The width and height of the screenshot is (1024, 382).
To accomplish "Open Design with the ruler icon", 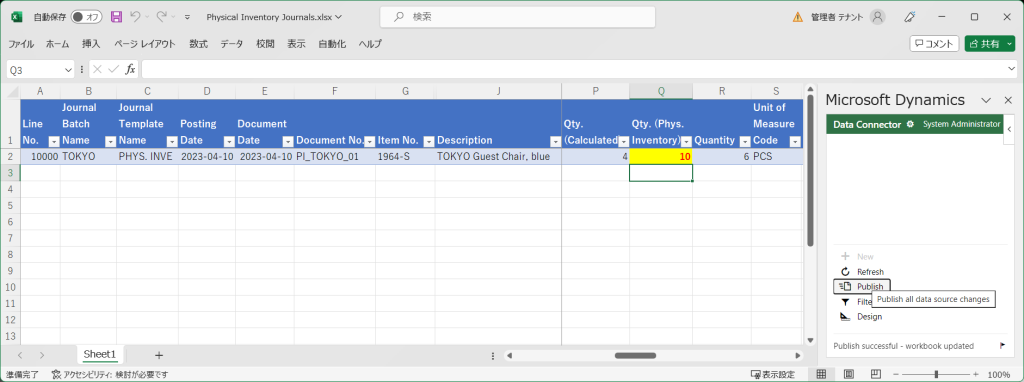I will point(845,317).
